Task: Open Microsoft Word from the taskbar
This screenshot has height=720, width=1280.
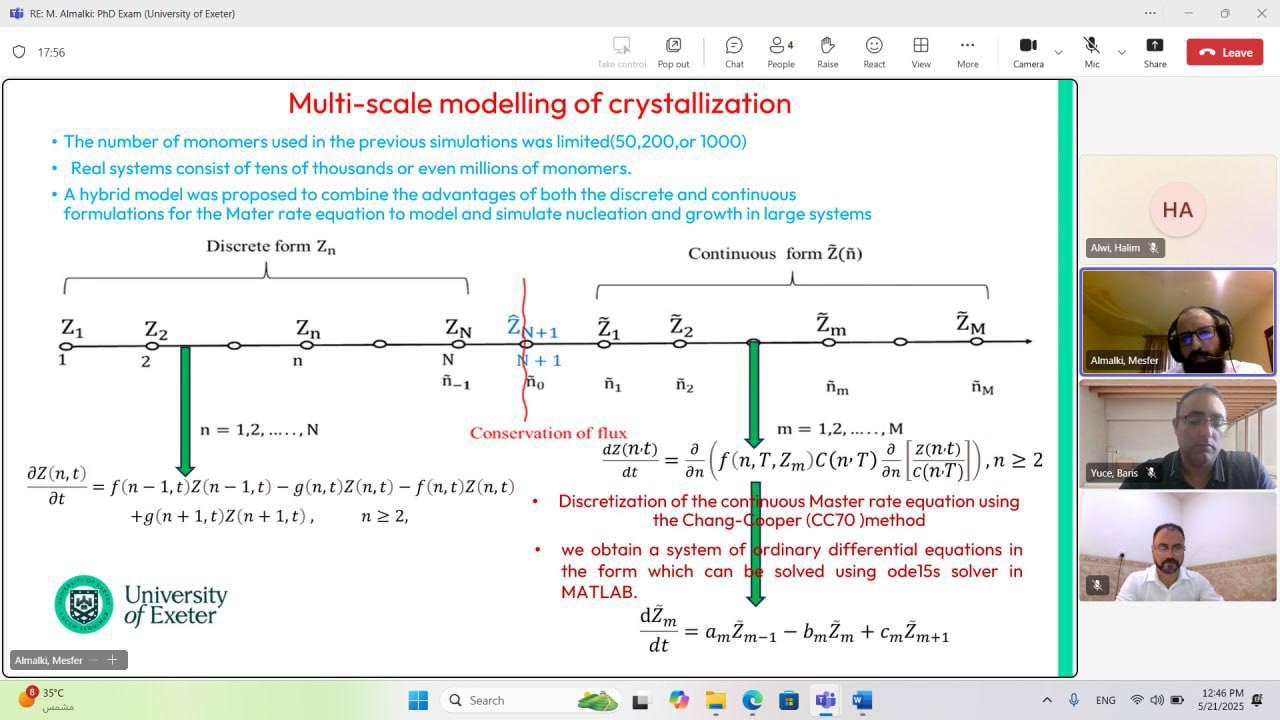Action: point(862,700)
